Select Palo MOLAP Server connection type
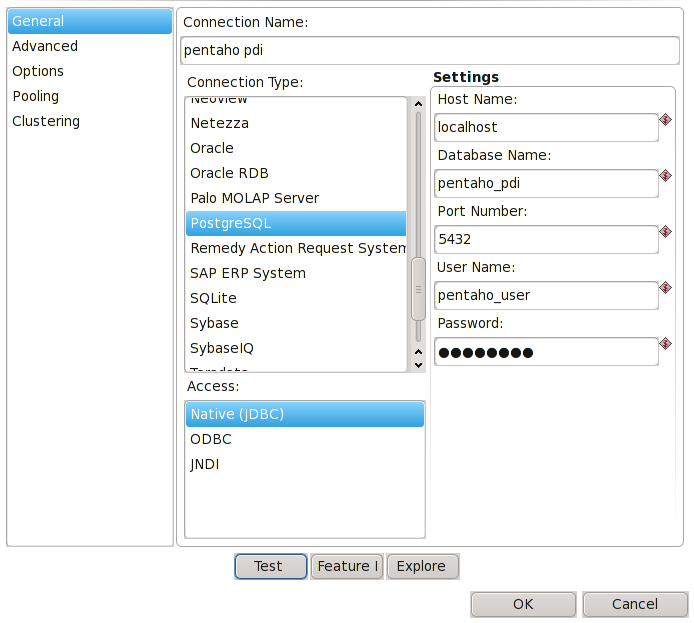The height and width of the screenshot is (623, 694). 296,198
